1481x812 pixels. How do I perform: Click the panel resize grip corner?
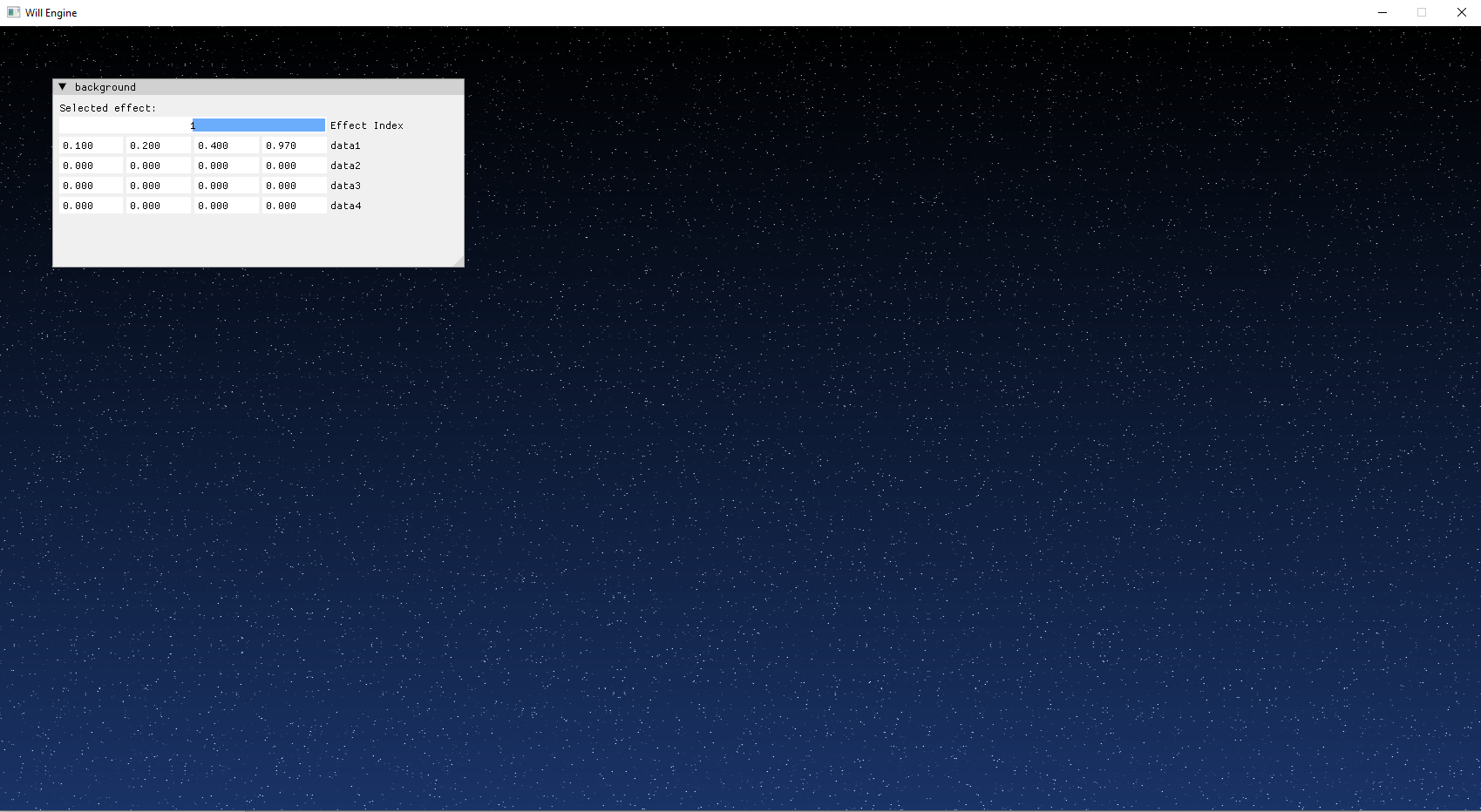[459, 261]
